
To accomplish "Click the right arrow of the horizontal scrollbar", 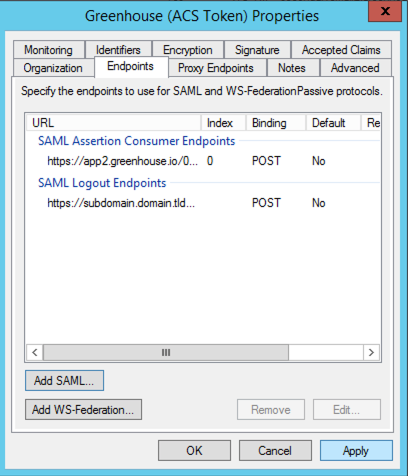I will point(371,352).
